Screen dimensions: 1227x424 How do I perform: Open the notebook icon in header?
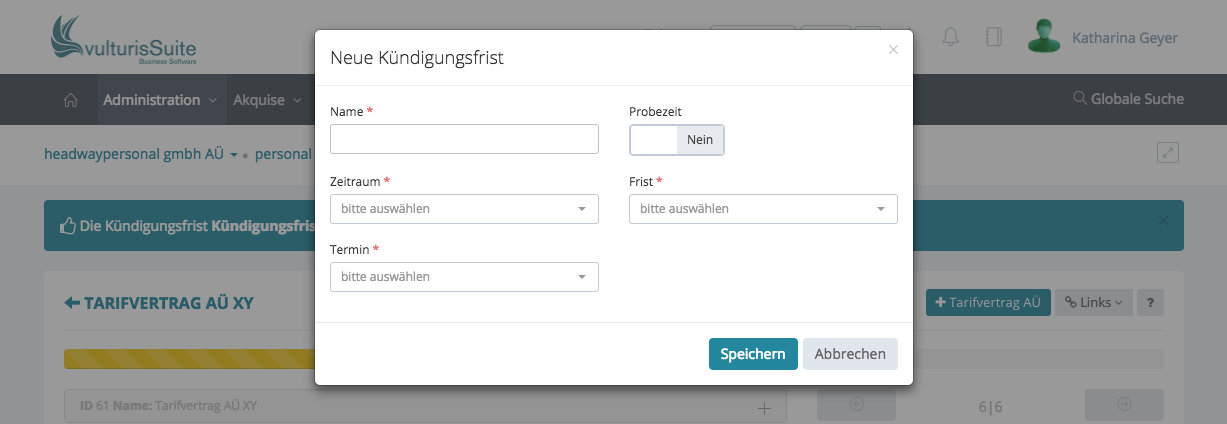(993, 38)
